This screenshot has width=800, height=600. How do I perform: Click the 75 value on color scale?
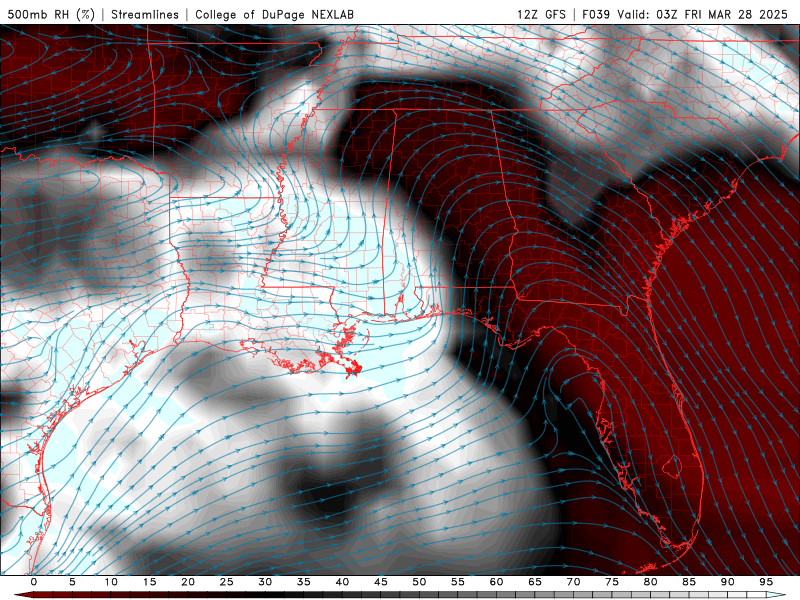click(x=612, y=582)
